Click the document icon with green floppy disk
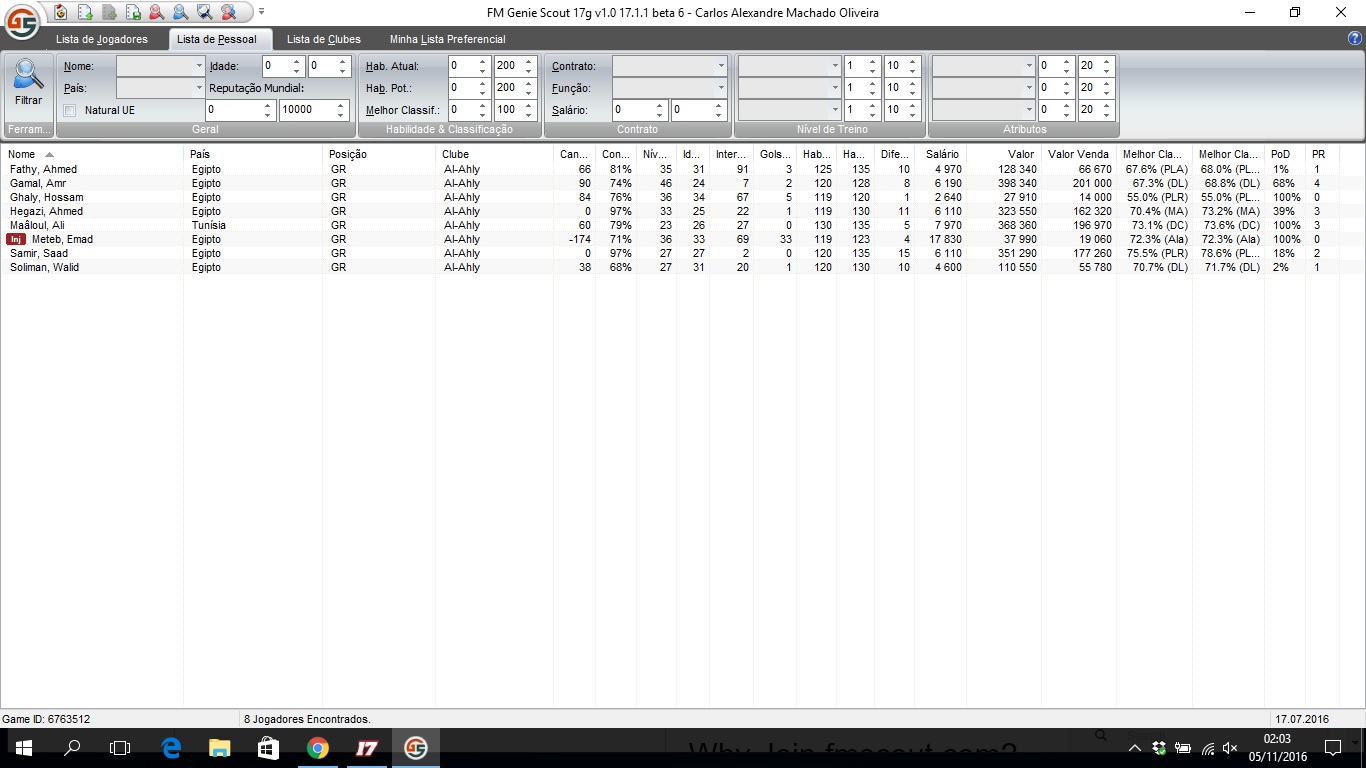 tap(133, 12)
